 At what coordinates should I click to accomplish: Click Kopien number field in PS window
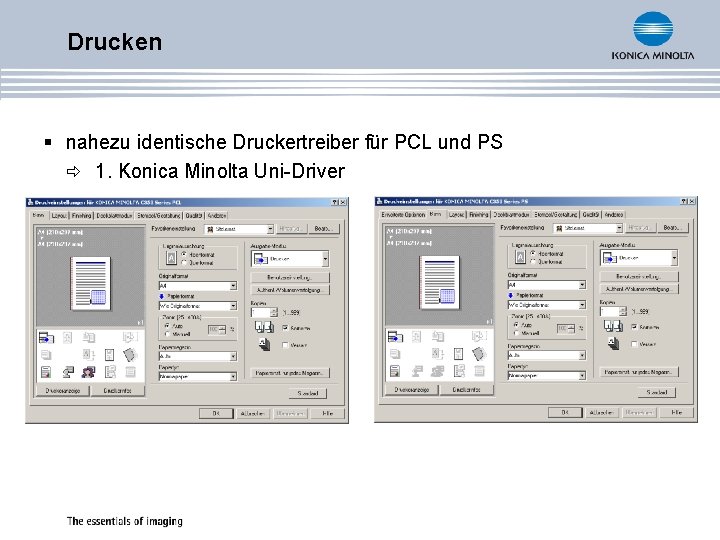[x=610, y=312]
